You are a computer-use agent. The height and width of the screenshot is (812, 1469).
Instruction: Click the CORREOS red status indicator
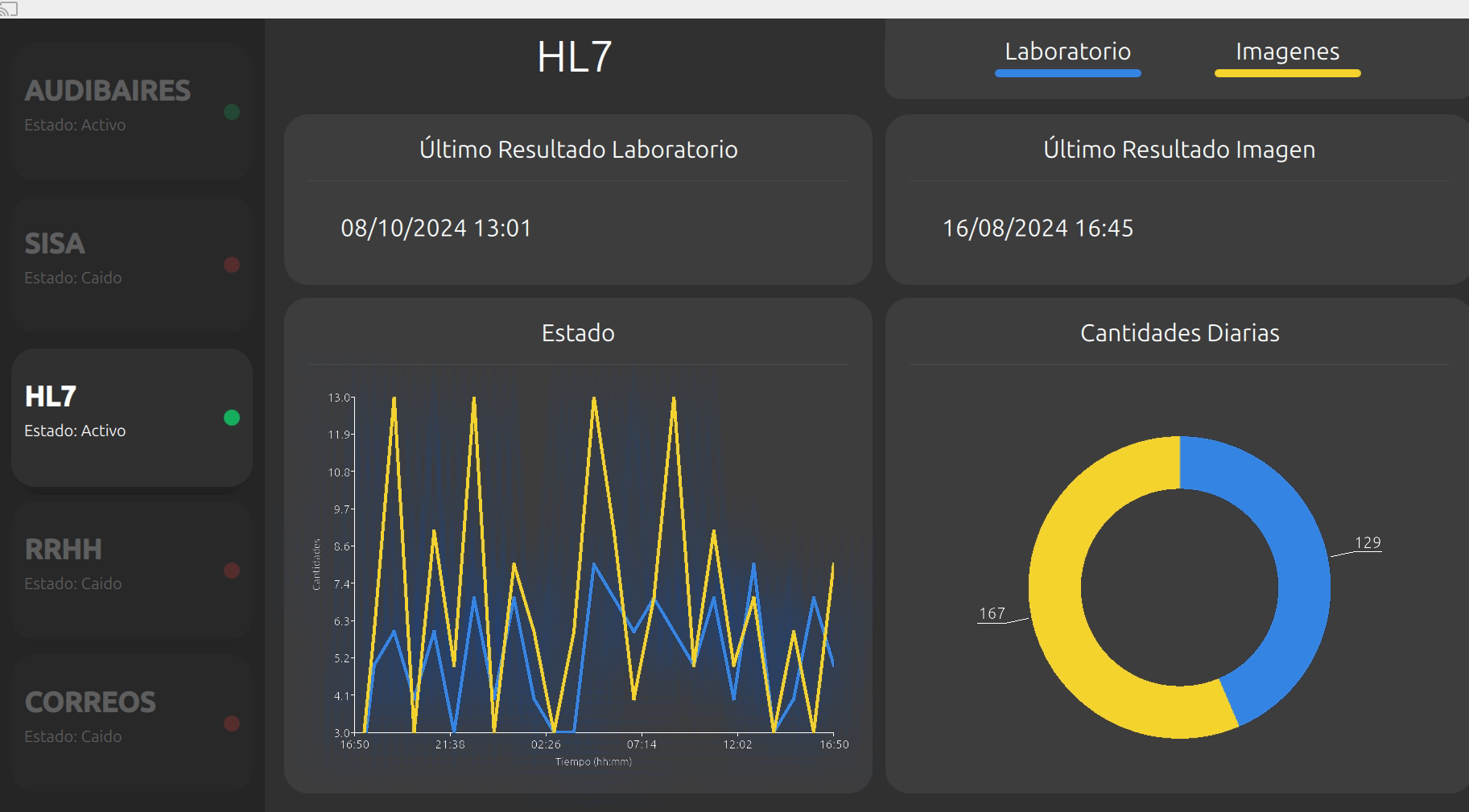click(x=232, y=723)
